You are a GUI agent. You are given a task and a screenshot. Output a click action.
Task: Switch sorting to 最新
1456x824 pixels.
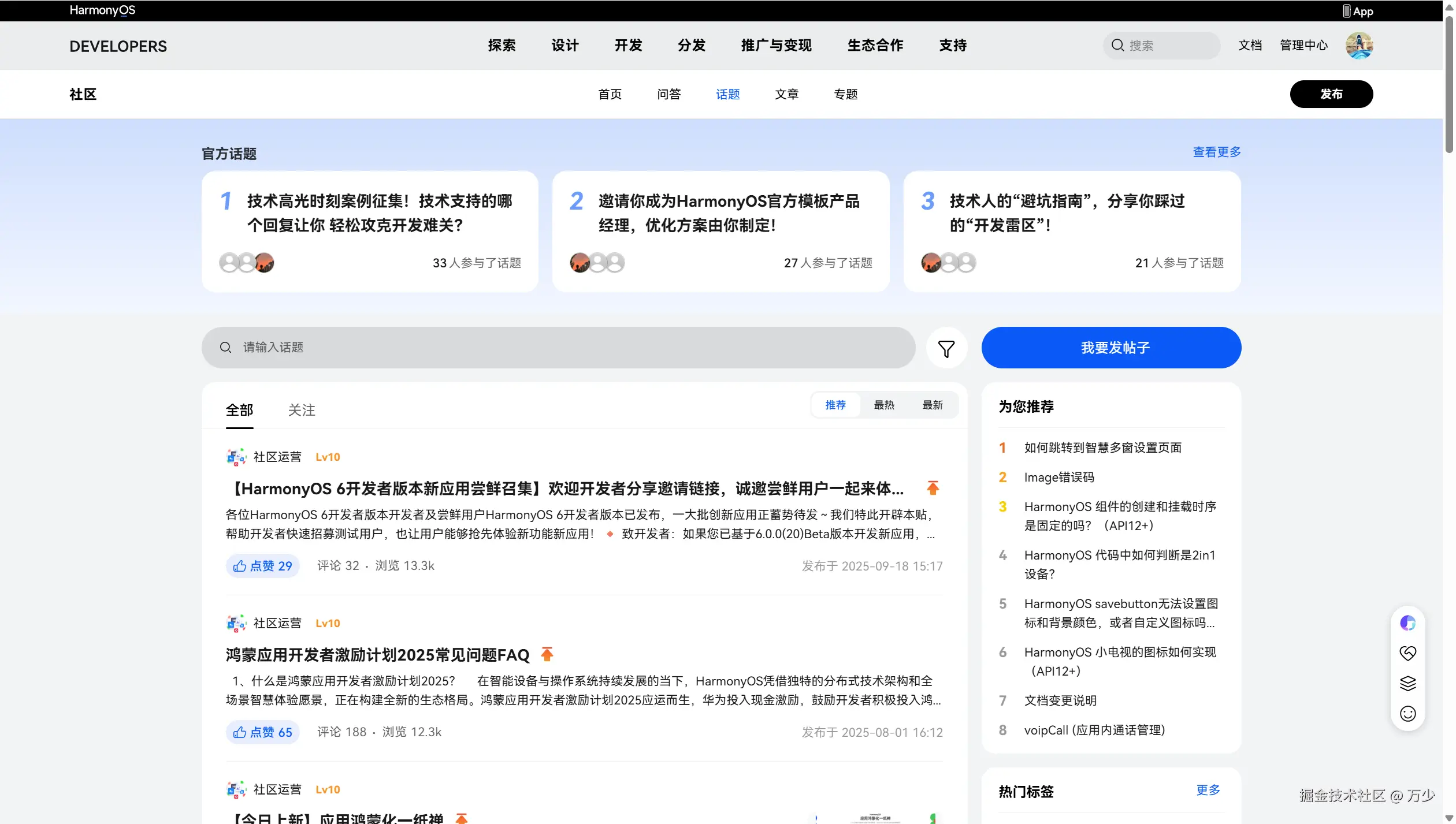(x=932, y=405)
